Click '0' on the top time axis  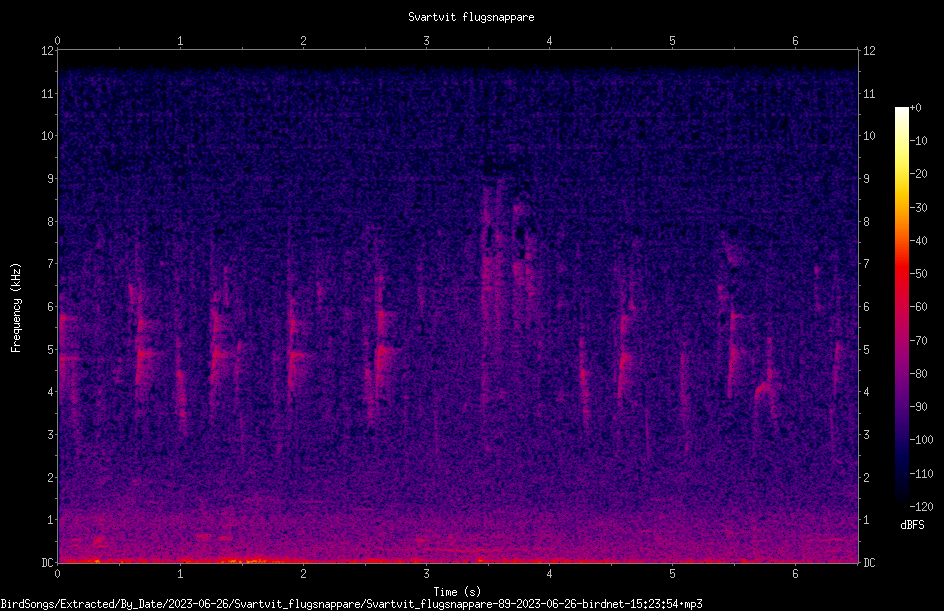click(x=57, y=41)
